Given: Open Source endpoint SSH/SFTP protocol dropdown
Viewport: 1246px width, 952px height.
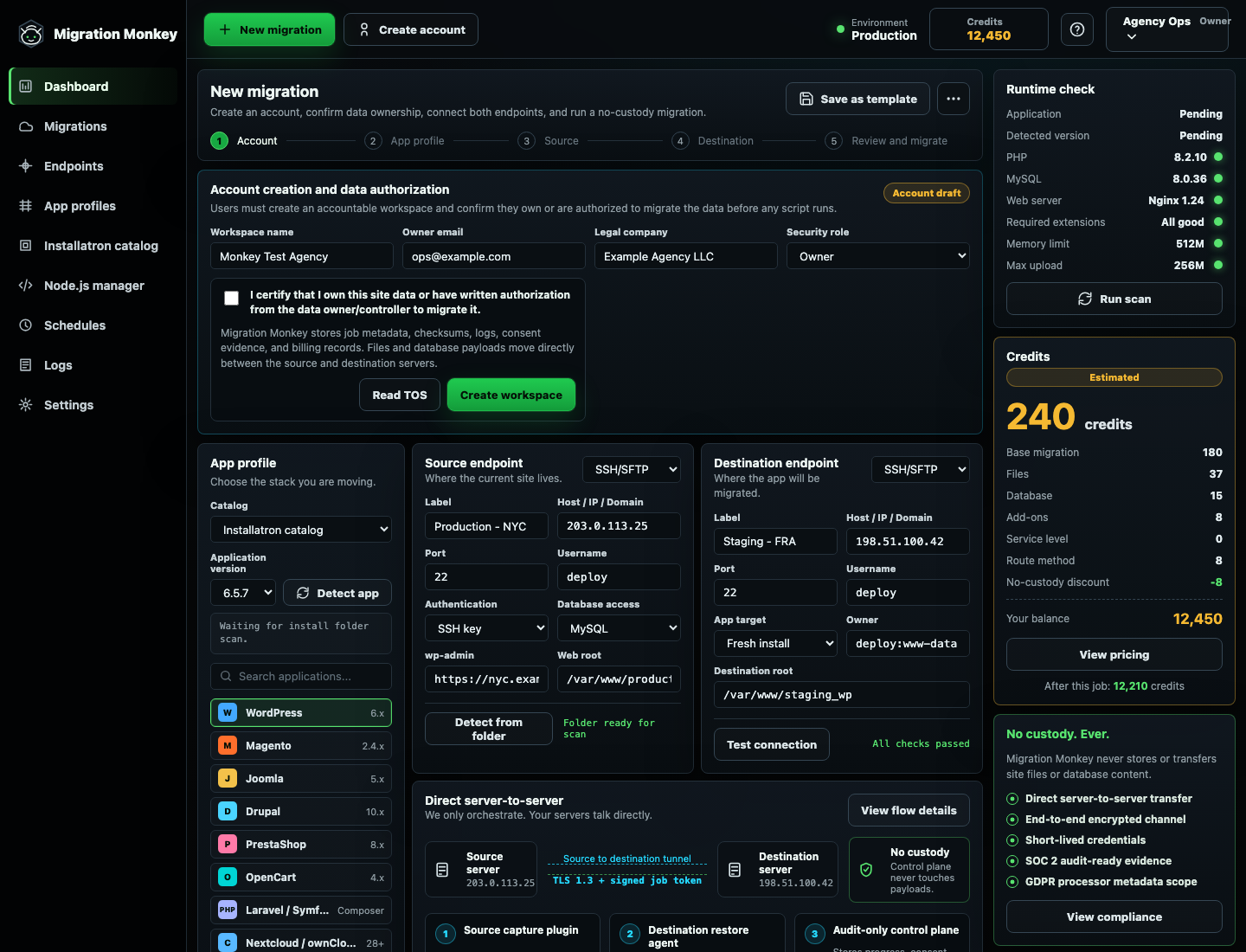Looking at the screenshot, I should [632, 469].
